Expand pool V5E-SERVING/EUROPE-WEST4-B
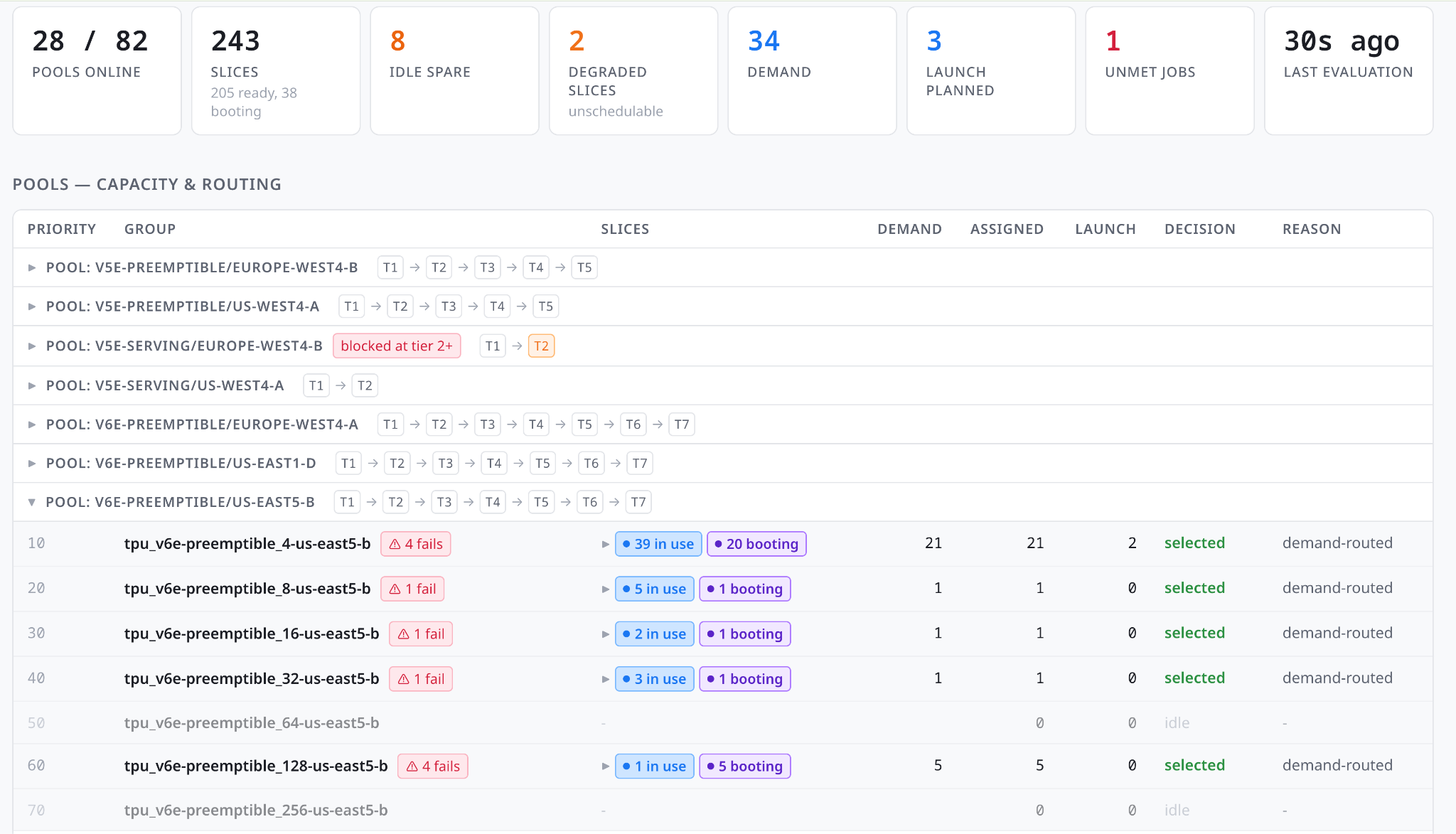 [32, 346]
